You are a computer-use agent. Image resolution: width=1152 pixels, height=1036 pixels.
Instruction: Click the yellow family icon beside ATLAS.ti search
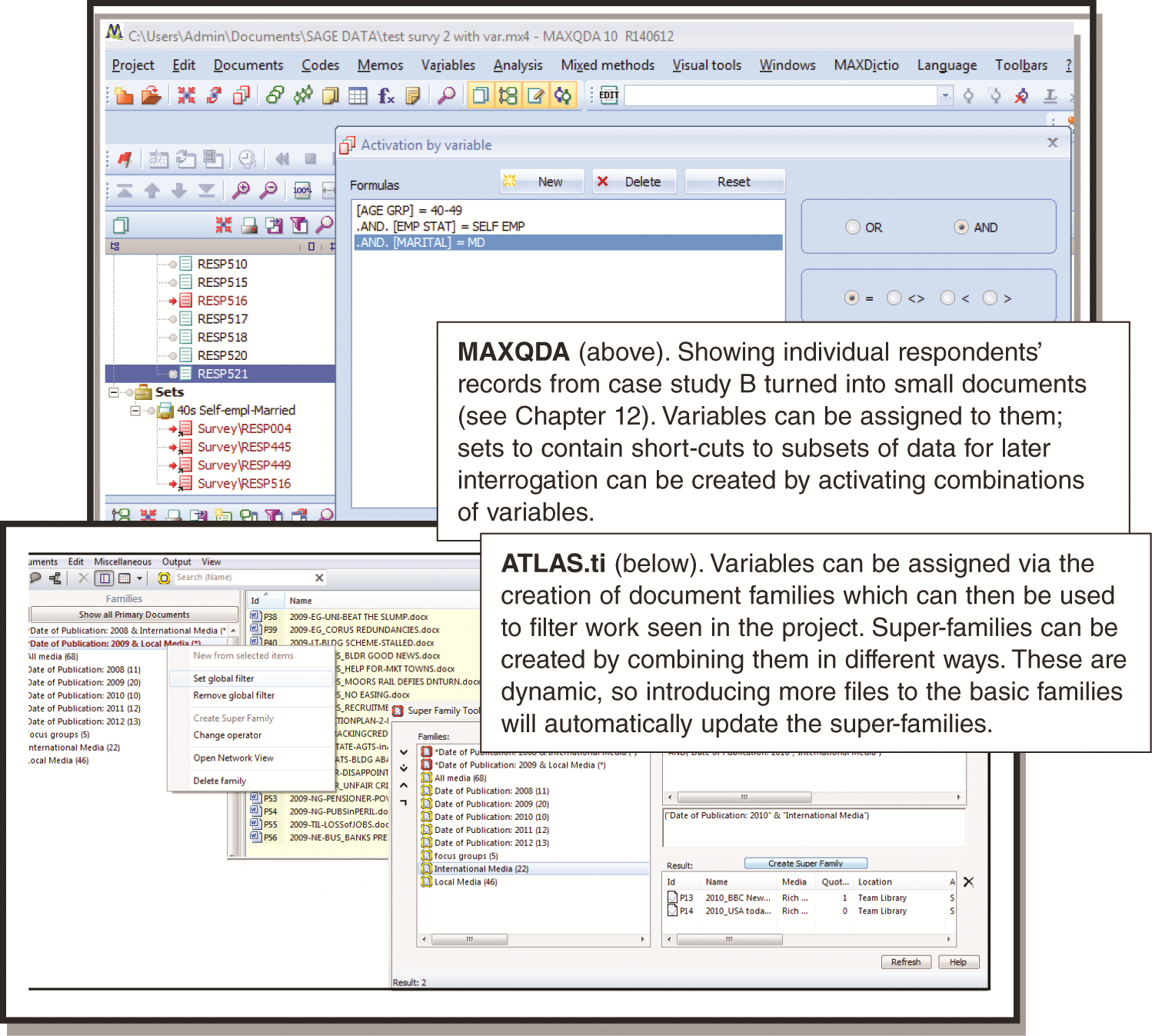point(164,578)
